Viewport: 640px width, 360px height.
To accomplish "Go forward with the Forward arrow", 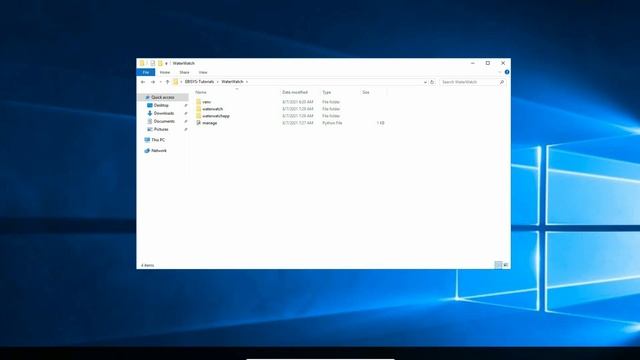I will (153, 82).
